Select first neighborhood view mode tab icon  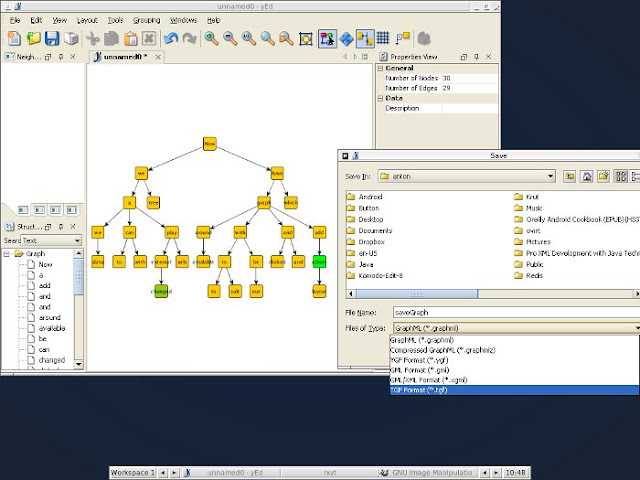(23, 210)
